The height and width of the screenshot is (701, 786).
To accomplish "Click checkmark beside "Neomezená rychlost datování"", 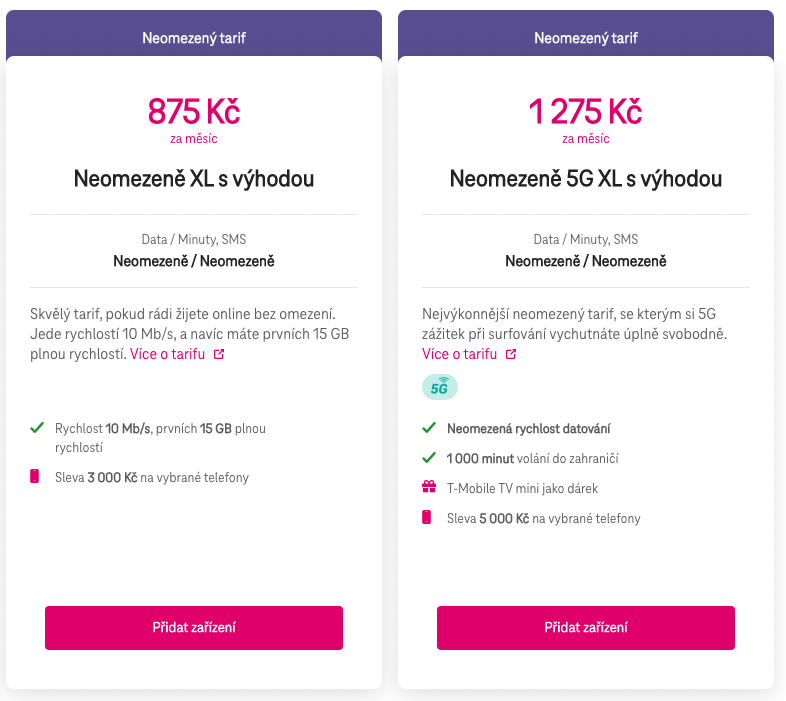I will tap(429, 428).
